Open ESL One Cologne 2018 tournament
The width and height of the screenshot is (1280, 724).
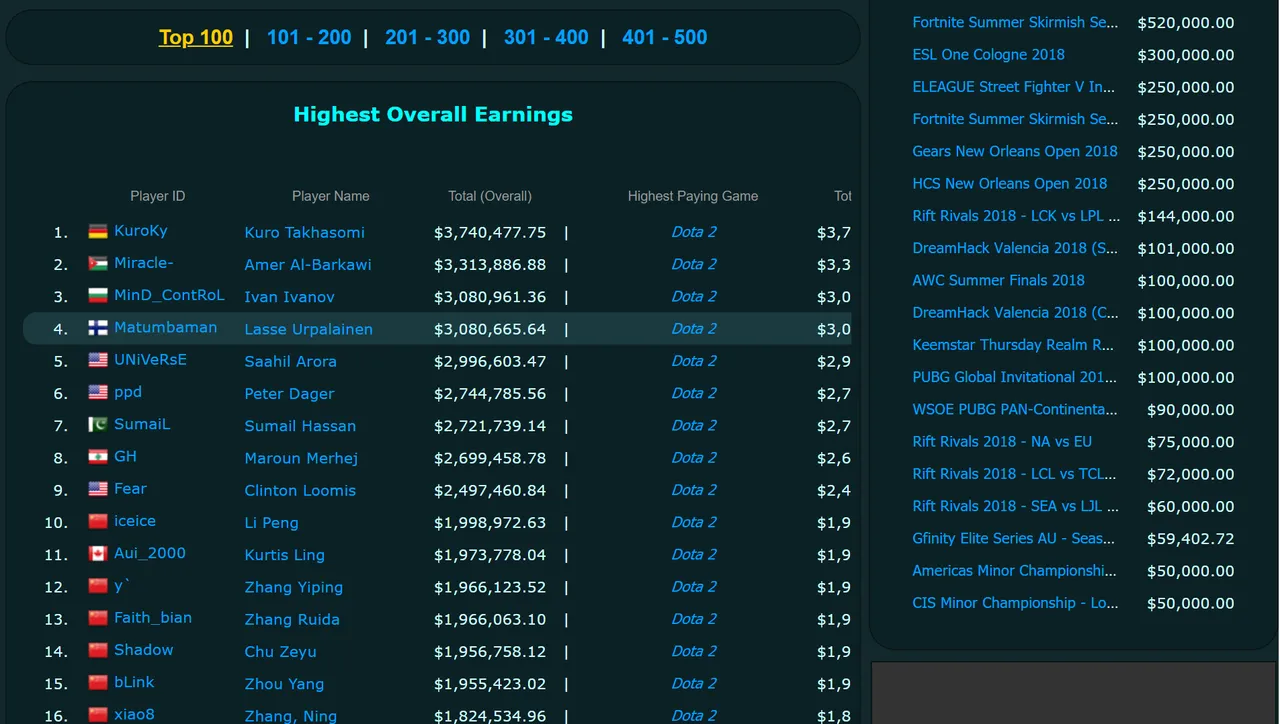point(988,55)
